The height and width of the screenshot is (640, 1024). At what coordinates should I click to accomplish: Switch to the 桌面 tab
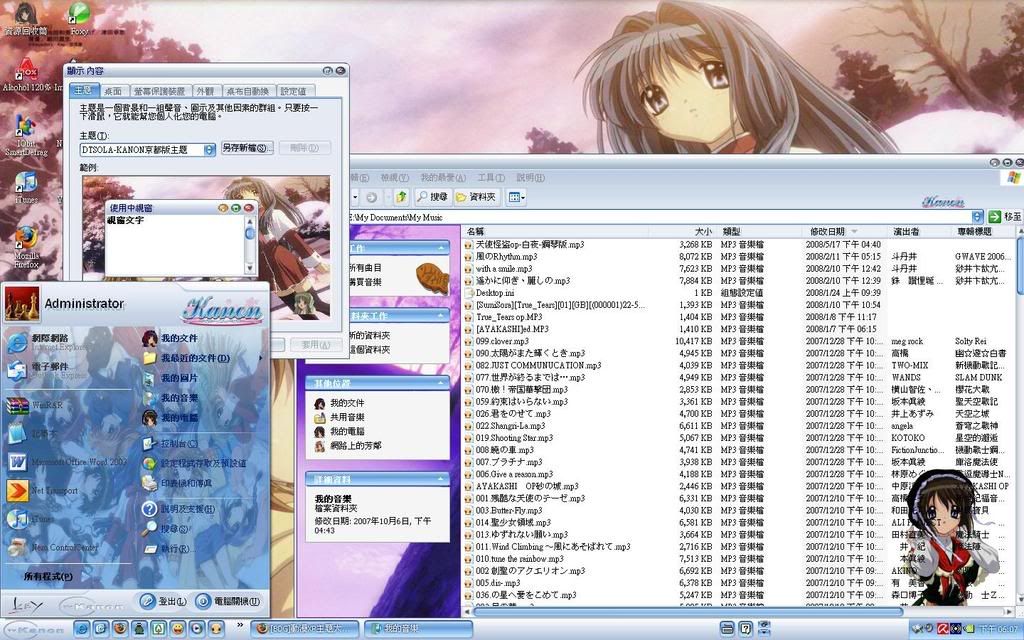(x=113, y=91)
